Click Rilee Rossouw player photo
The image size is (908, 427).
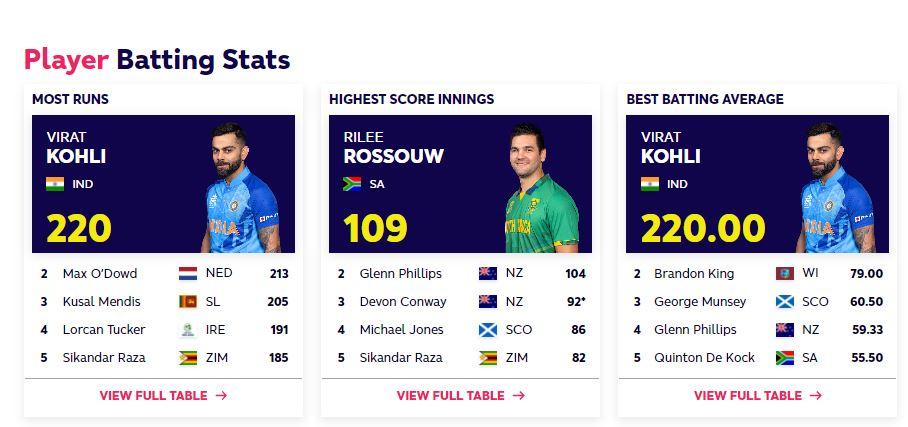pyautogui.click(x=540, y=190)
